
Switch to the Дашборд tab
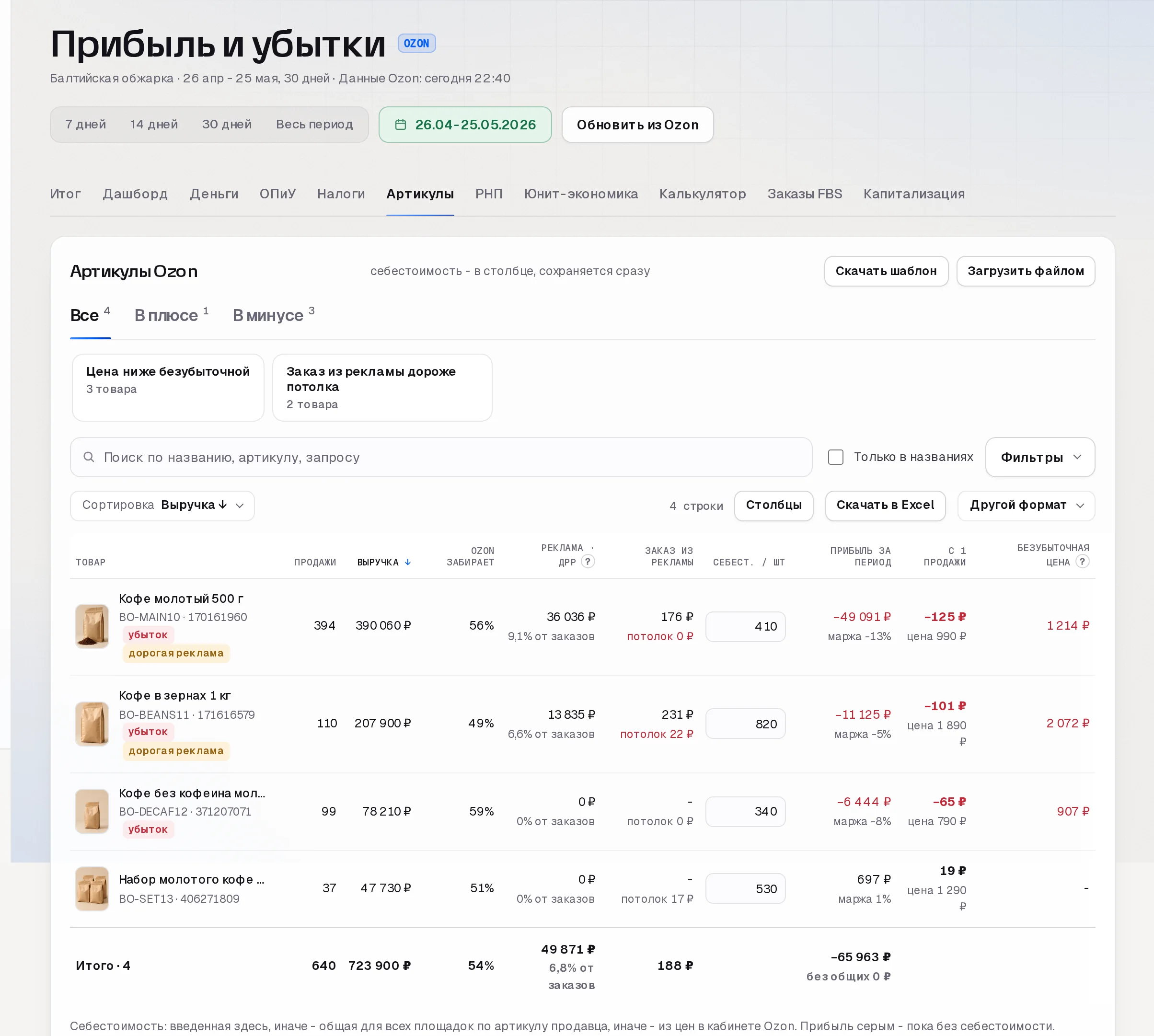point(135,194)
